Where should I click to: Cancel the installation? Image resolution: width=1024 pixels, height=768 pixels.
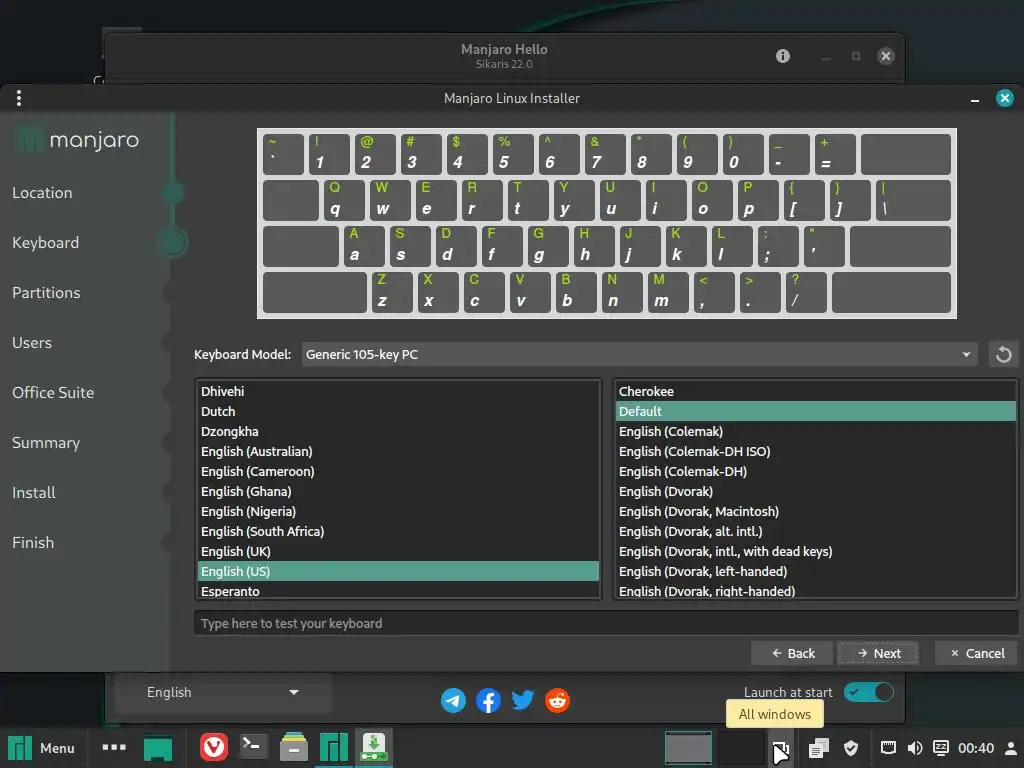[977, 653]
